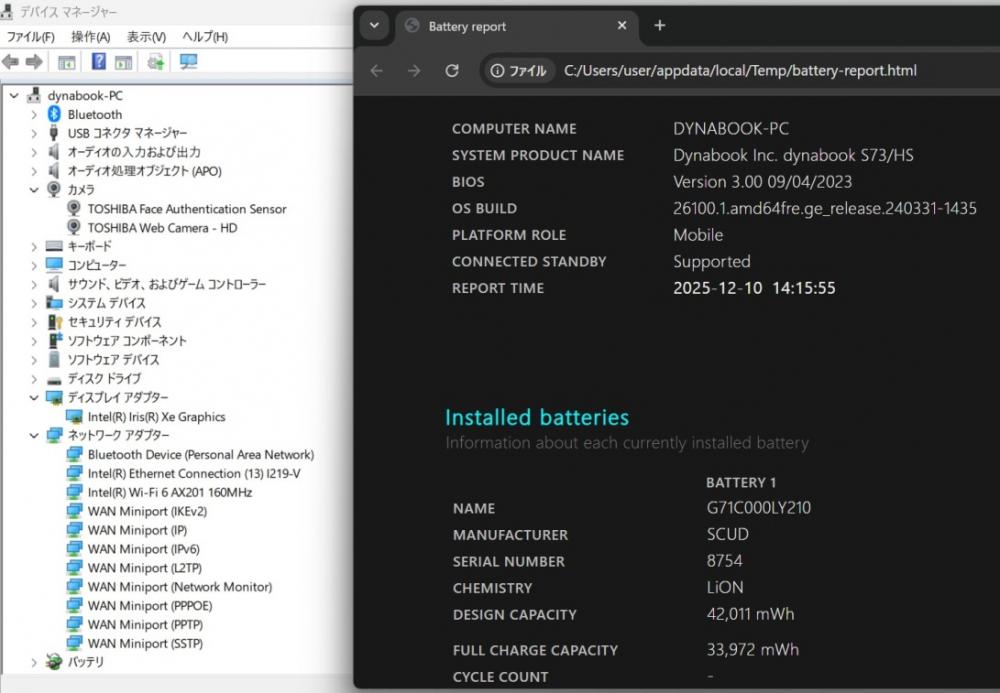Screen dimensions: 1000x693
Task: Select WAN Miniport (IPv6) entry
Action: pyautogui.click(x=143, y=549)
